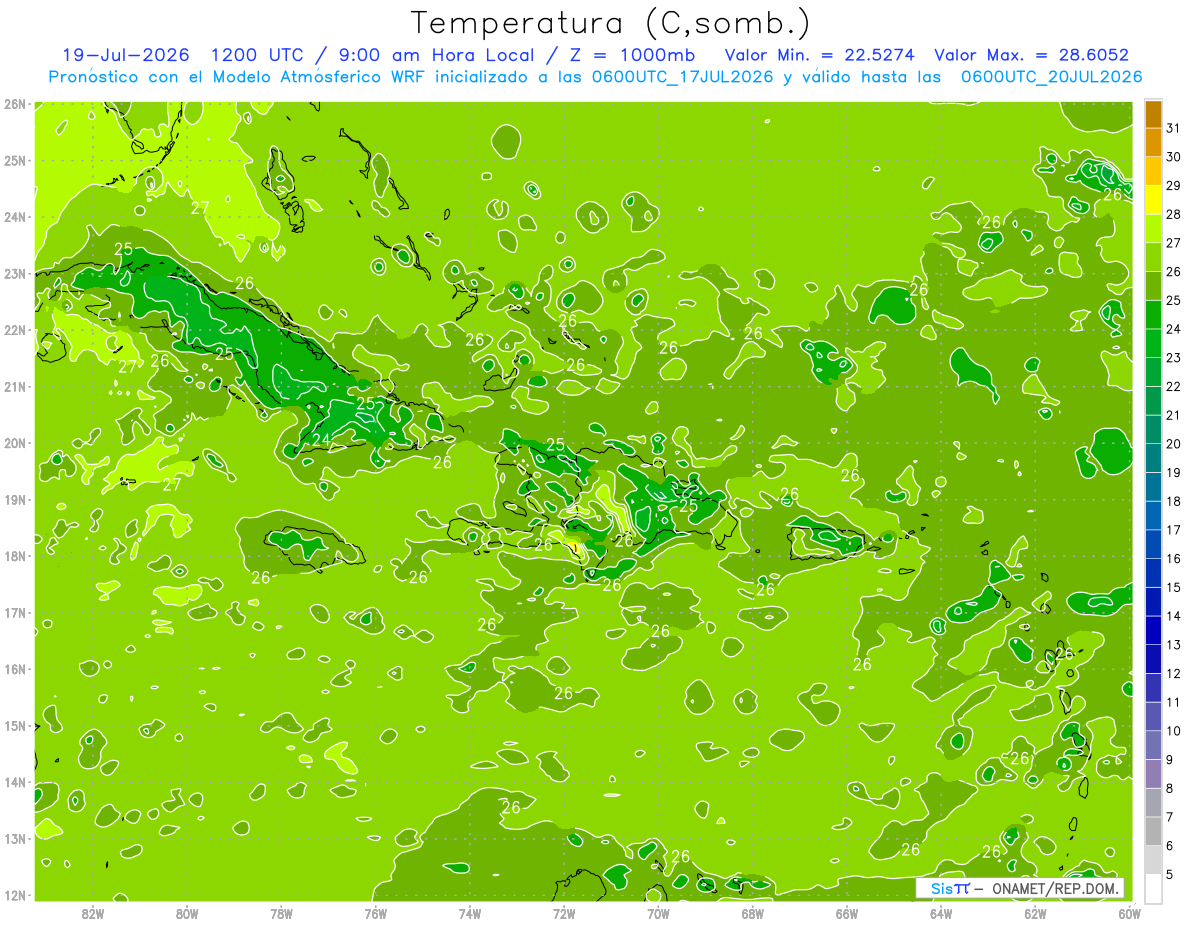1200x927 pixels.
Task: Click the orange swatch between 30 and 31
Action: (1153, 143)
